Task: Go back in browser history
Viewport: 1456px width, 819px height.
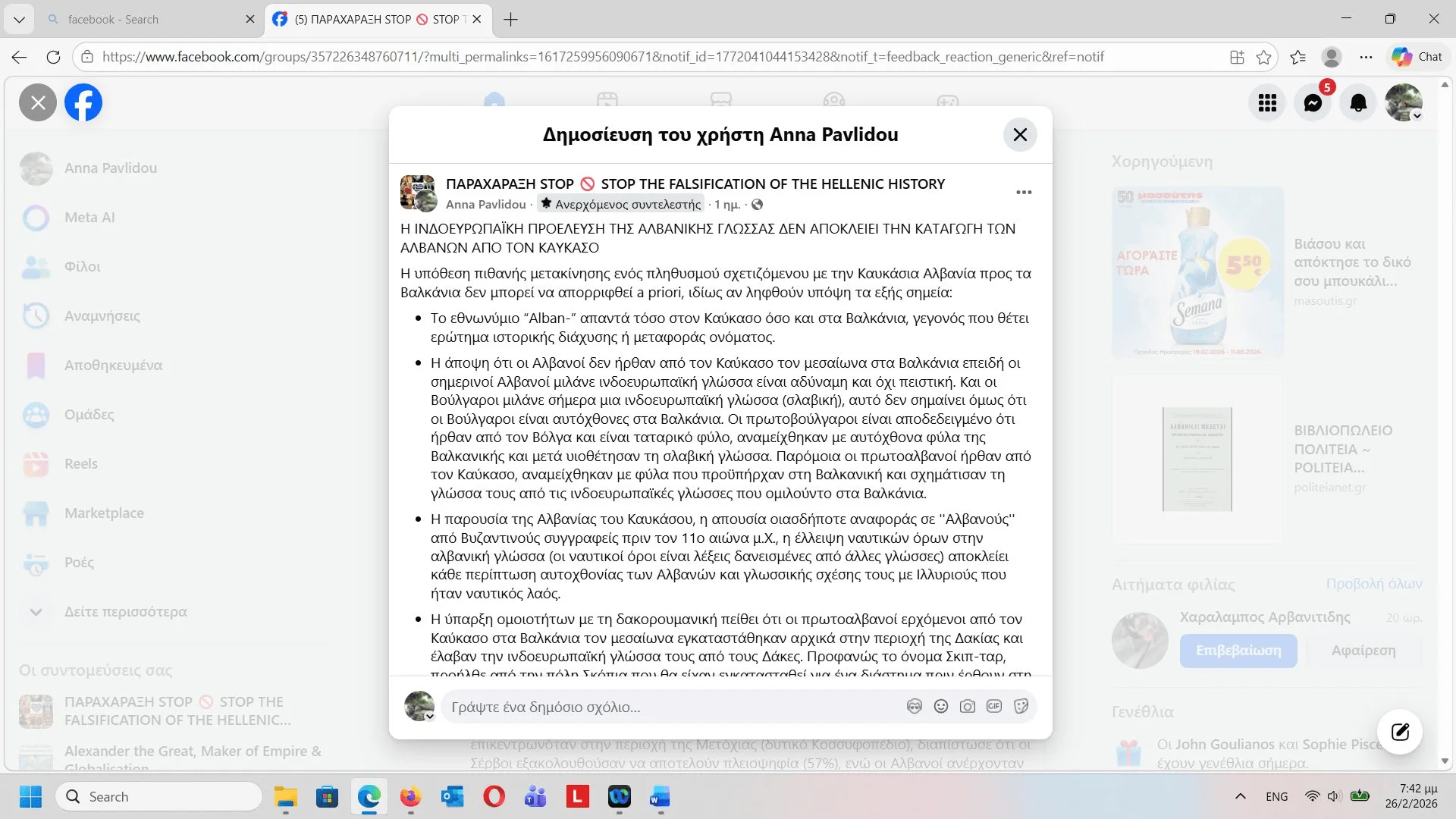Action: point(20,57)
